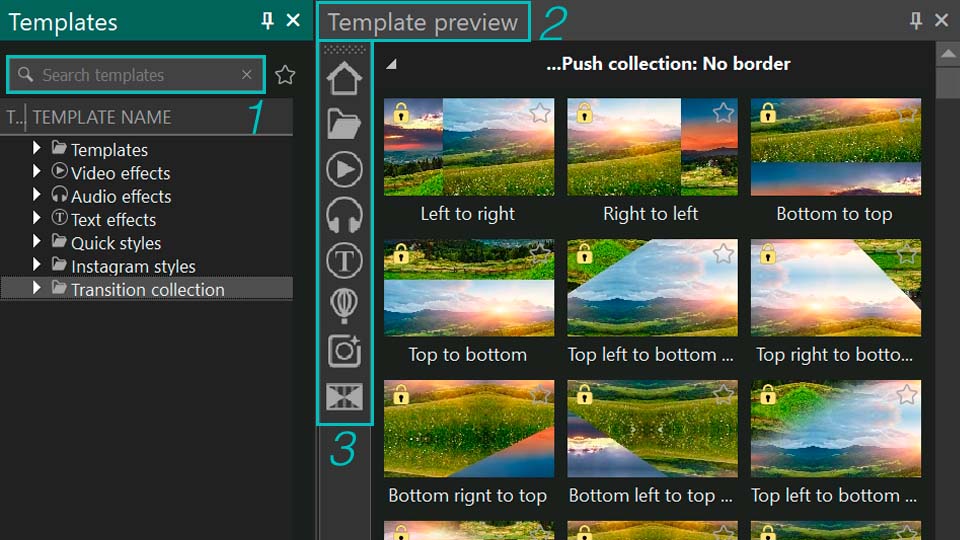This screenshot has width=960, height=540.
Task: Select the Top right to botto... thumbnail
Action: [836, 288]
